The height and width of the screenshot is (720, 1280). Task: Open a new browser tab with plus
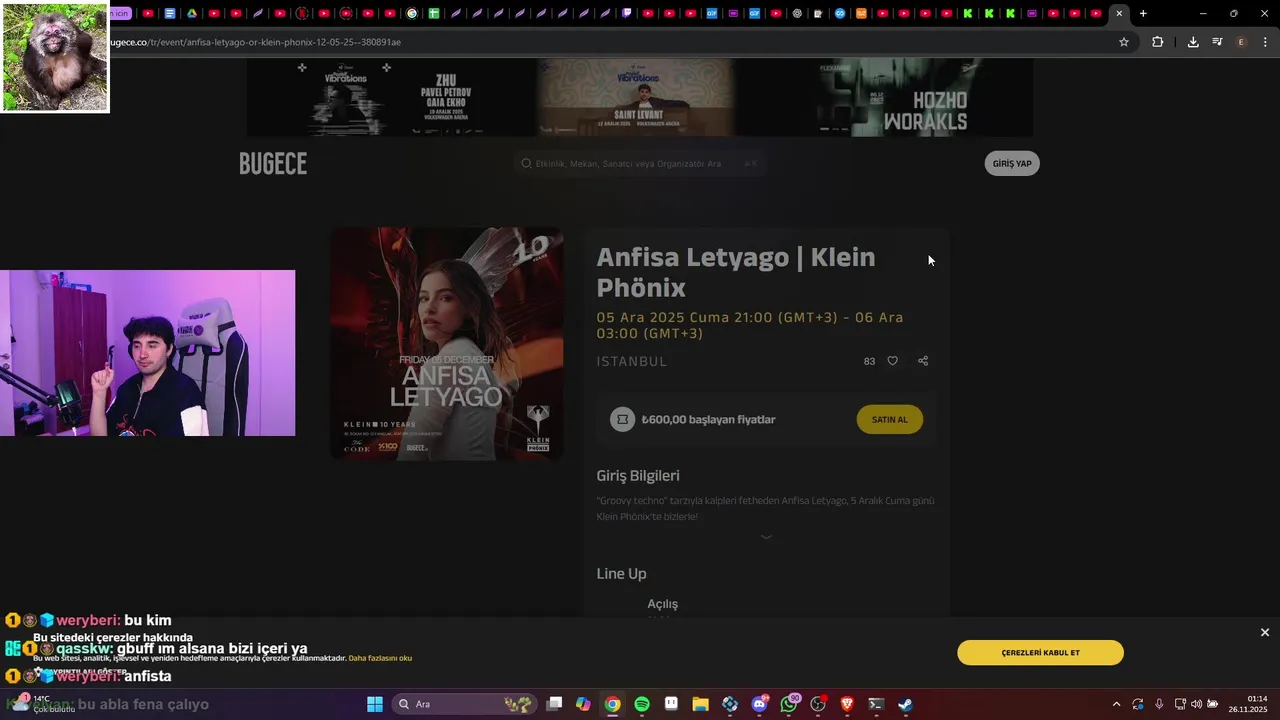tap(1143, 13)
